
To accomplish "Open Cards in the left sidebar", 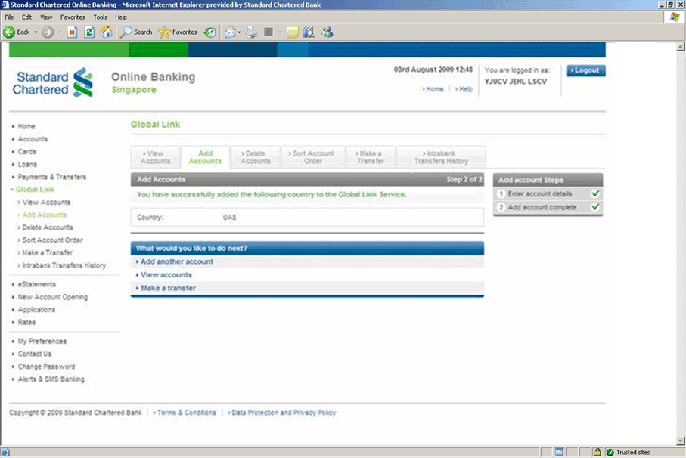I will coord(27,151).
